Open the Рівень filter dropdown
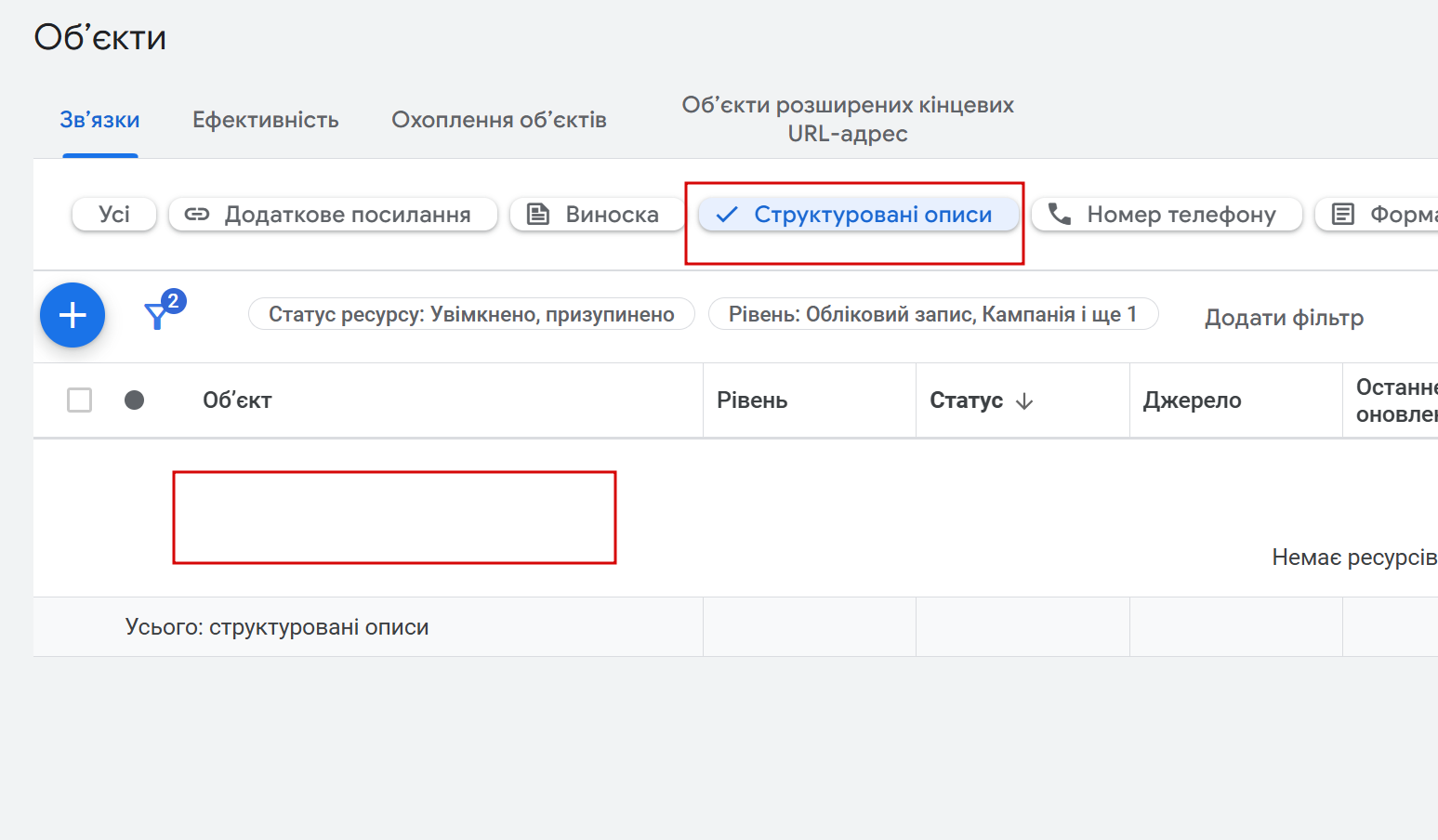The height and width of the screenshot is (840, 1438). [x=932, y=314]
